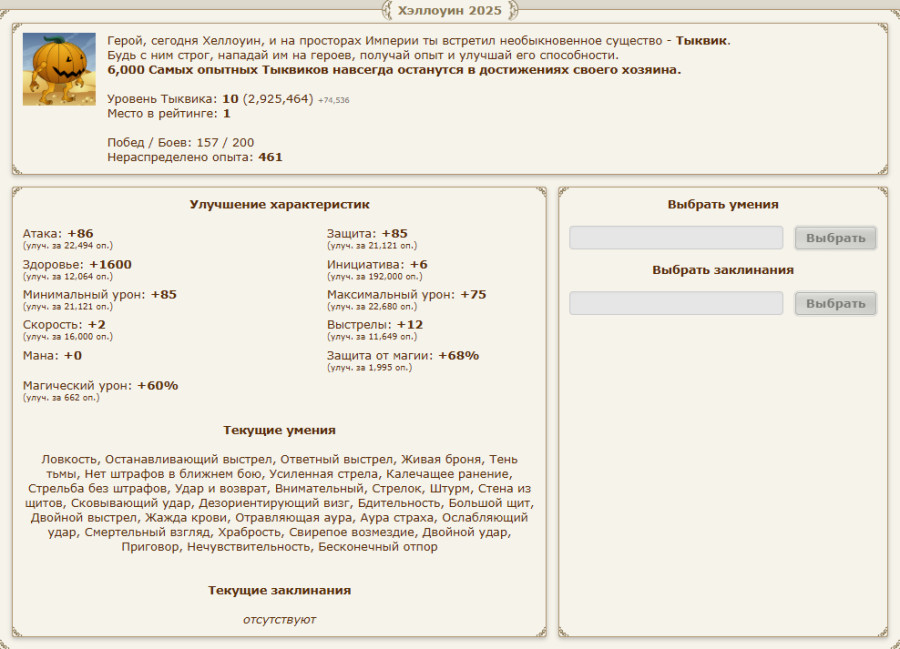
Task: Upgrade the Защита +85 stat
Action: pos(371,245)
